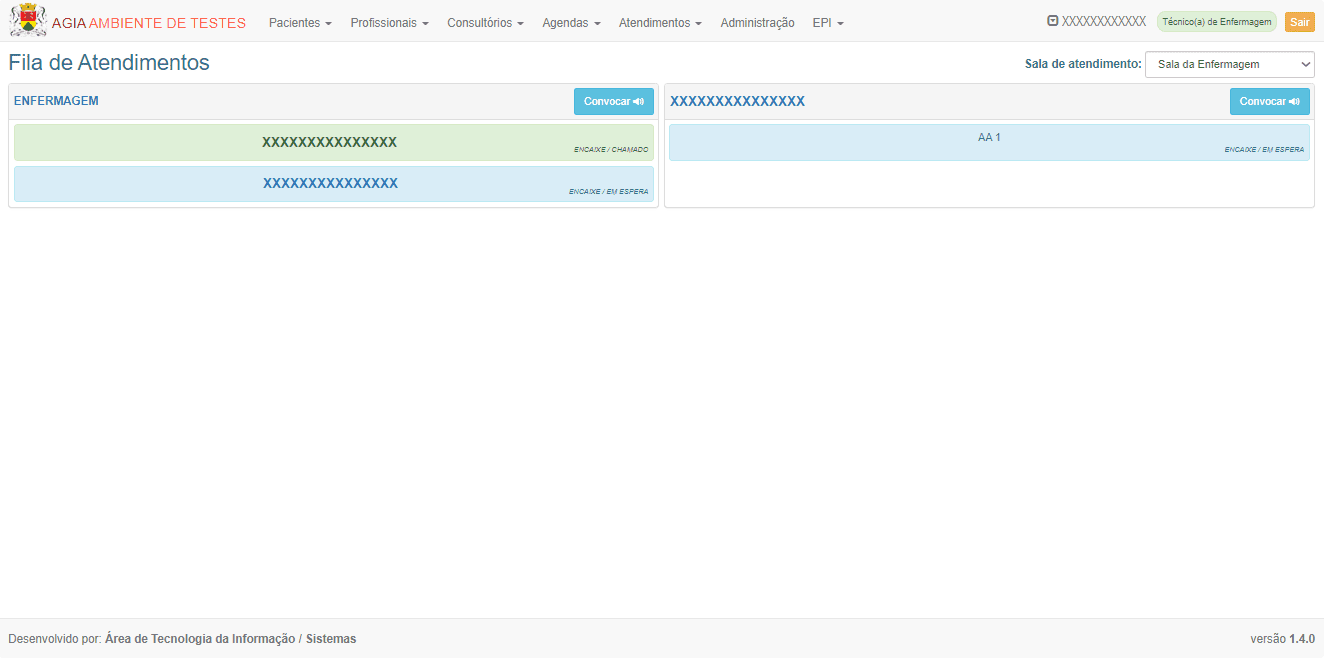Click the XXXXXXXXXXXXXXX queue heading on the right
Viewport: 1324px width, 659px height.
[737, 101]
